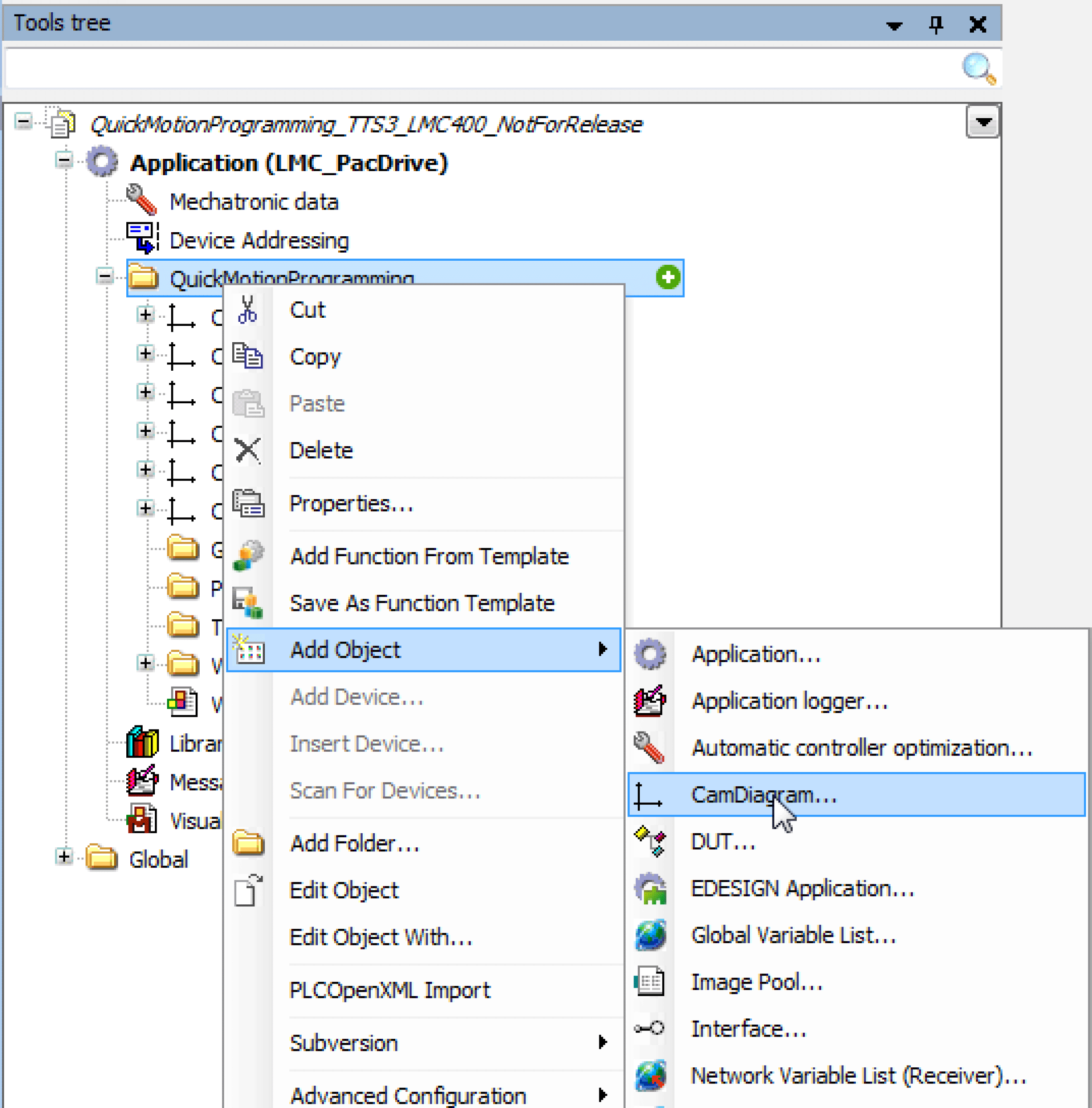Image resolution: width=1092 pixels, height=1108 pixels.
Task: Select PLCOpenXML Import
Action: [x=423, y=991]
